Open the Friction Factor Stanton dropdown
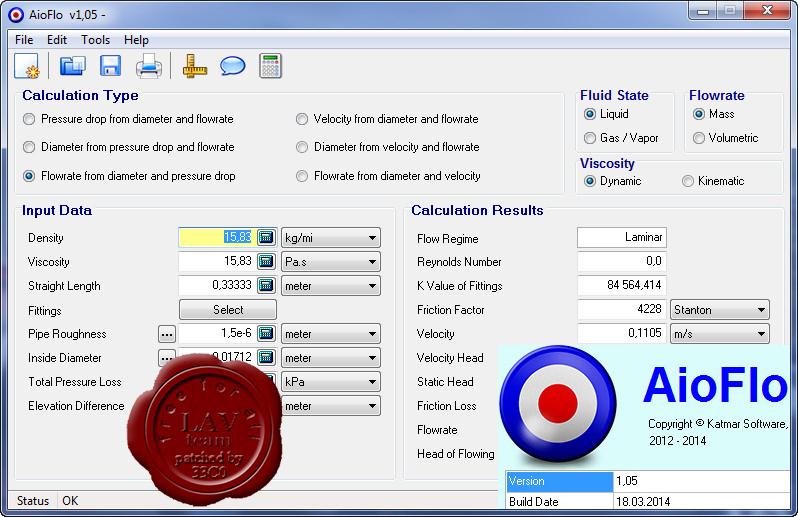The width and height of the screenshot is (798, 517). click(720, 309)
